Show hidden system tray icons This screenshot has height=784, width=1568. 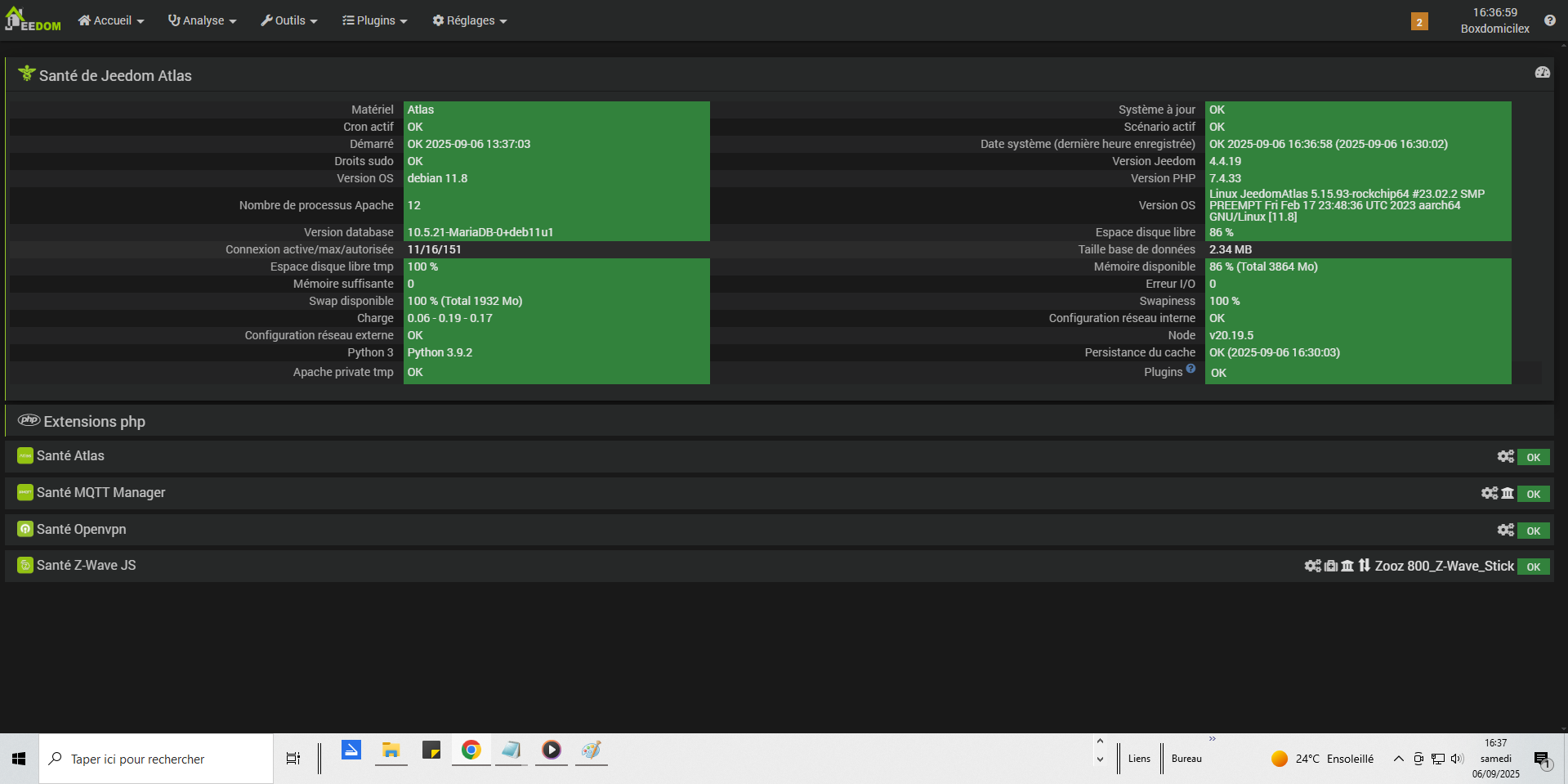[x=1399, y=759]
